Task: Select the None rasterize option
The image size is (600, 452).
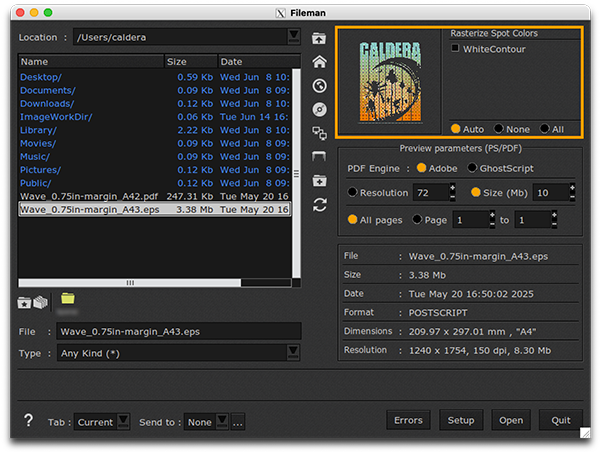Action: pos(497,129)
